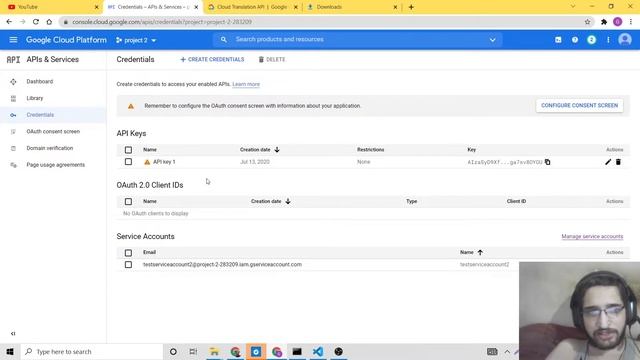The width and height of the screenshot is (640, 360).
Task: Edit API key 1 with pencil icon
Action: coord(608,162)
